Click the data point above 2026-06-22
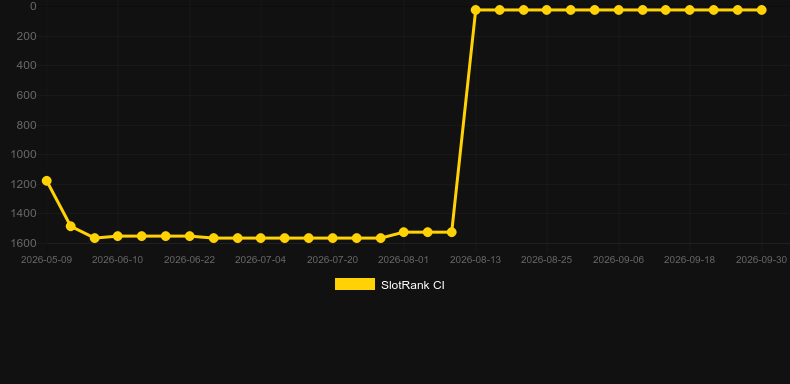790x384 pixels. 189,236
